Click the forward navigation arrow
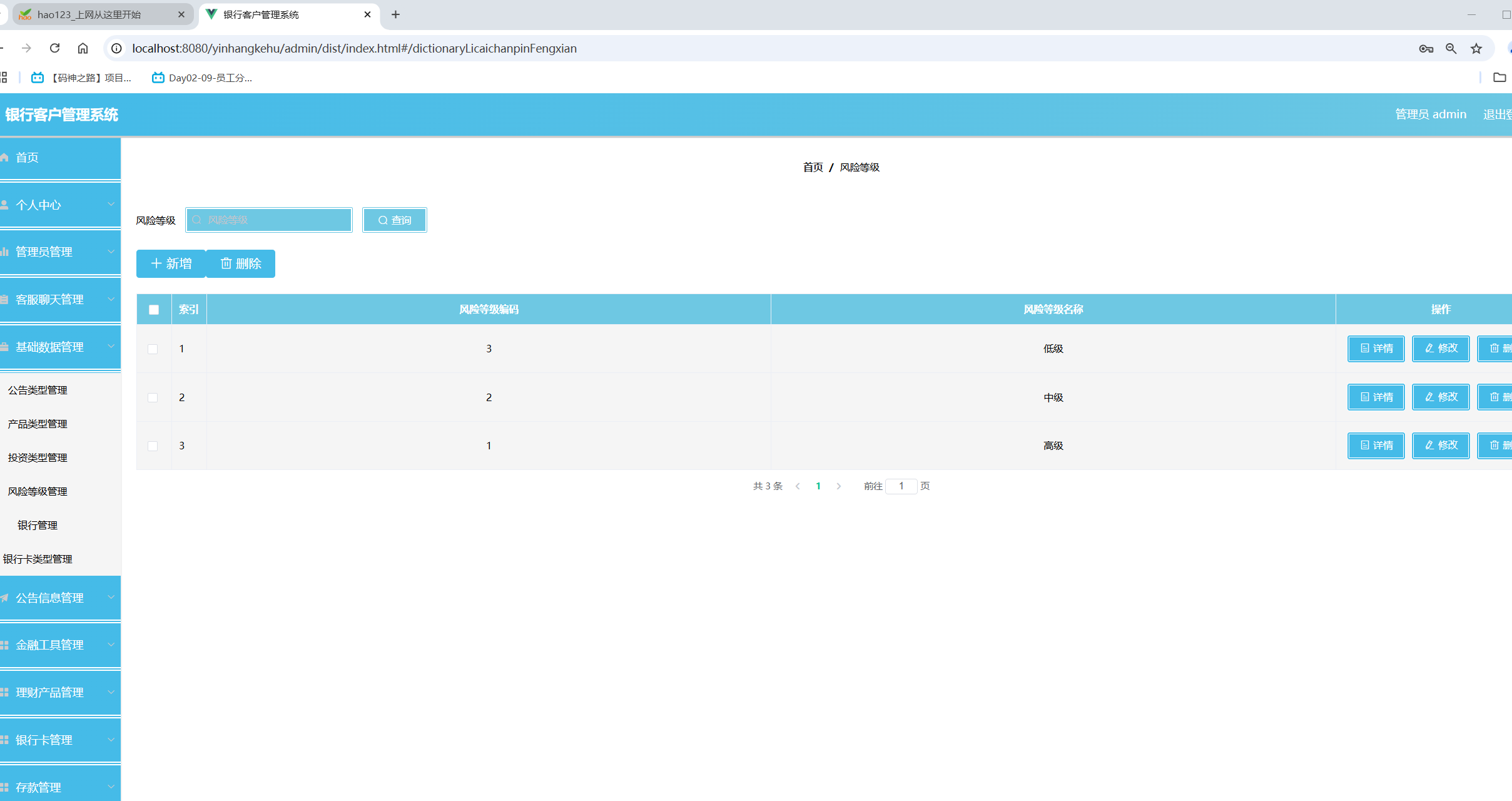The height and width of the screenshot is (801, 1512). point(26,48)
